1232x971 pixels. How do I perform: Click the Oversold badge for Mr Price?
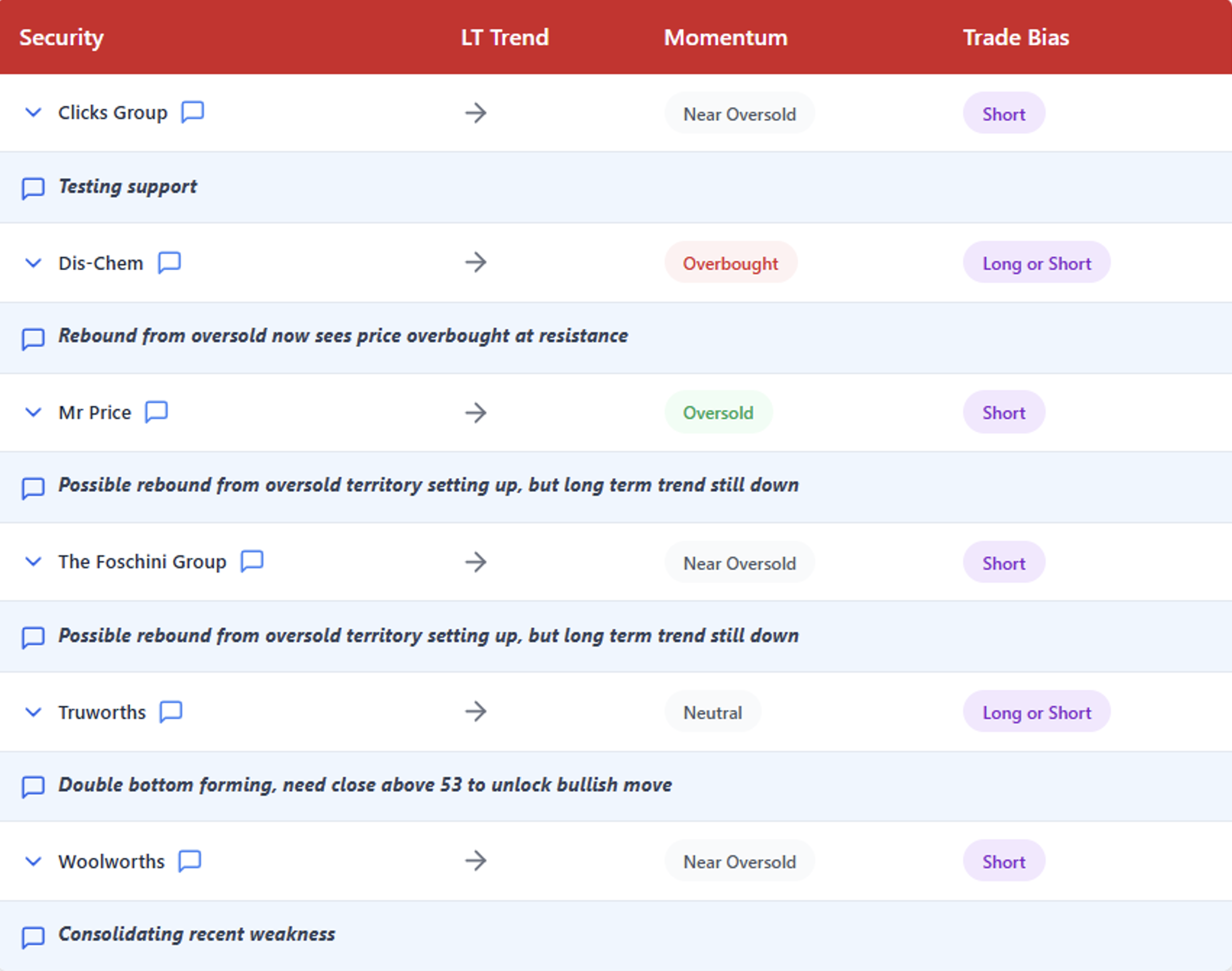718,412
